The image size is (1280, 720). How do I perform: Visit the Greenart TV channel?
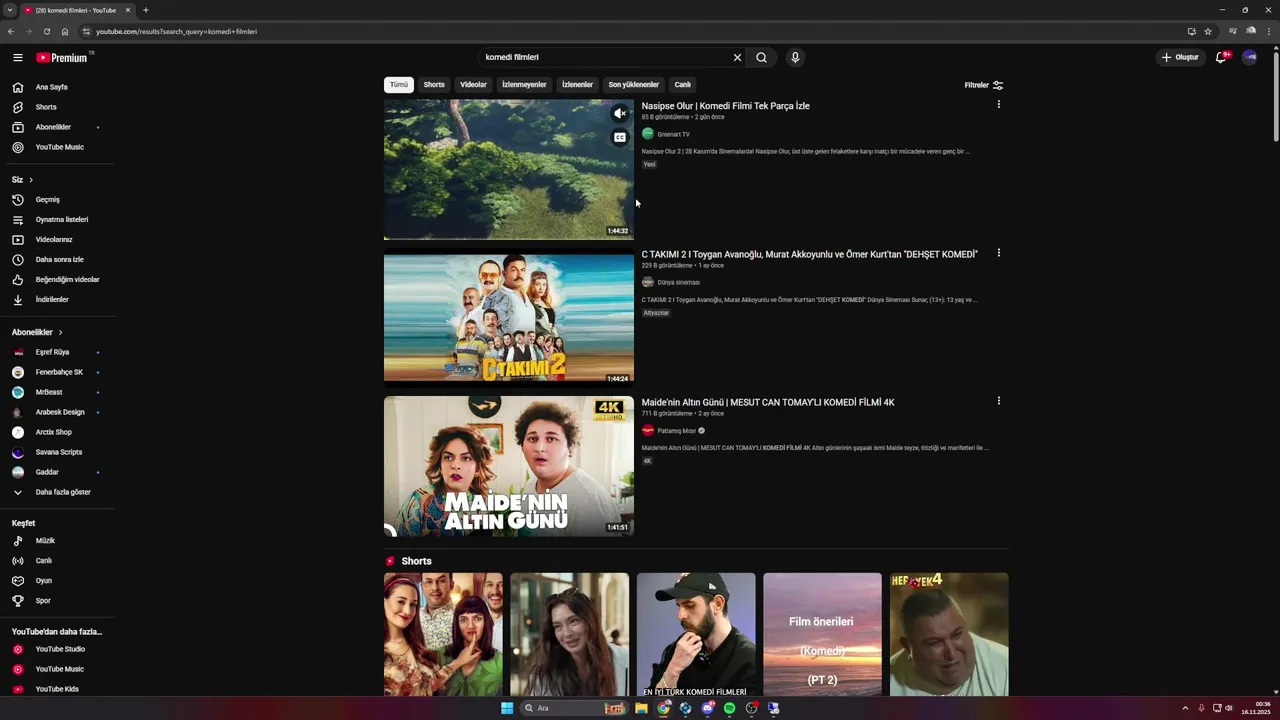click(x=673, y=134)
